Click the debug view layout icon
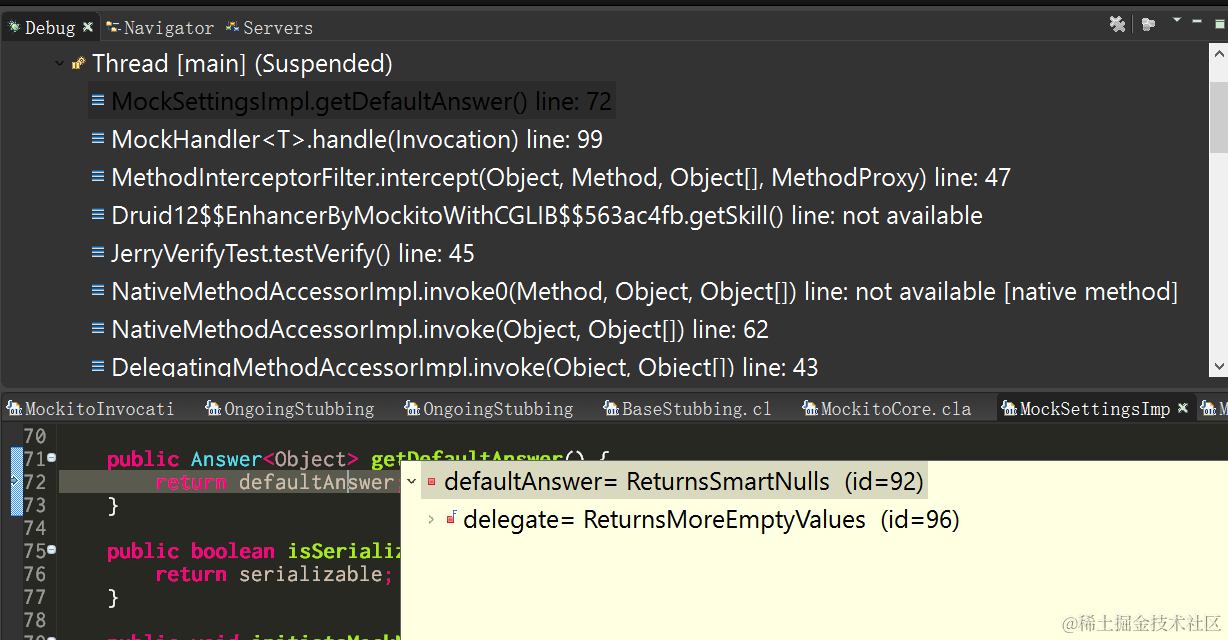Image resolution: width=1228 pixels, height=640 pixels. pyautogui.click(x=1149, y=24)
